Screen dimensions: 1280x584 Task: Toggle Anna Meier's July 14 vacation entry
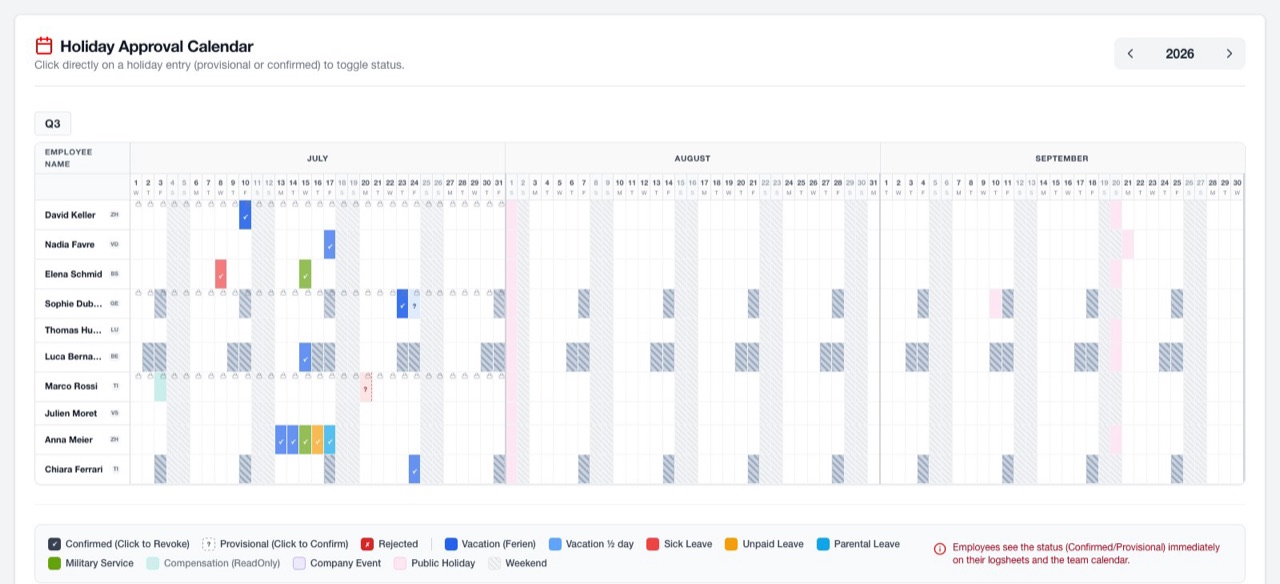(x=293, y=440)
